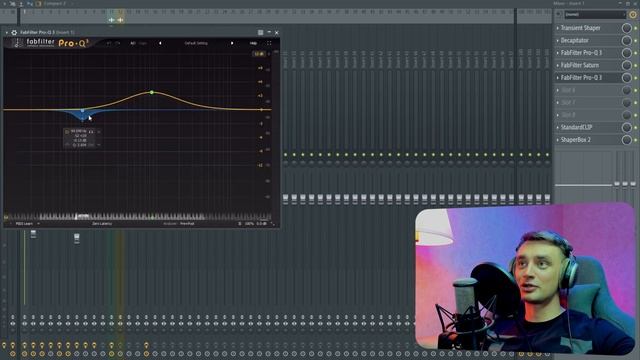Click the icon left of mixer preset selector
Screen dimensions: 640x360
click(x=559, y=14)
